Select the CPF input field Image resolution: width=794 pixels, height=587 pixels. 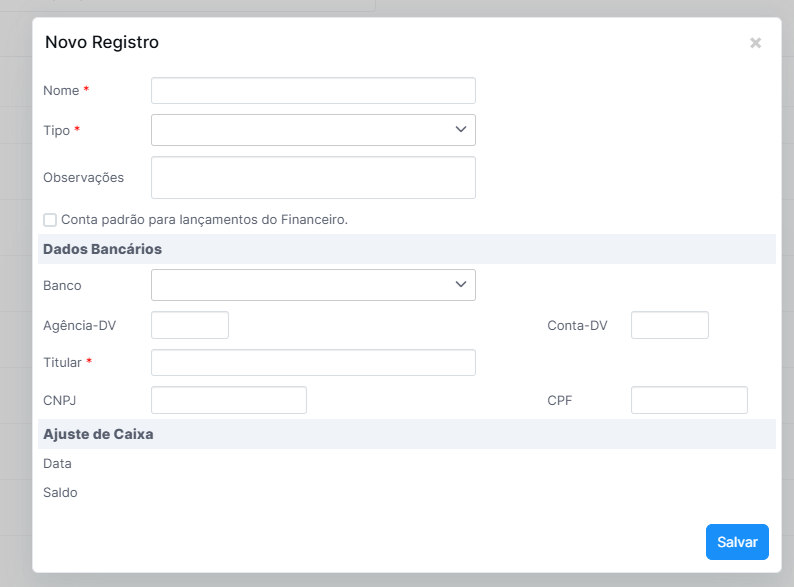click(689, 400)
